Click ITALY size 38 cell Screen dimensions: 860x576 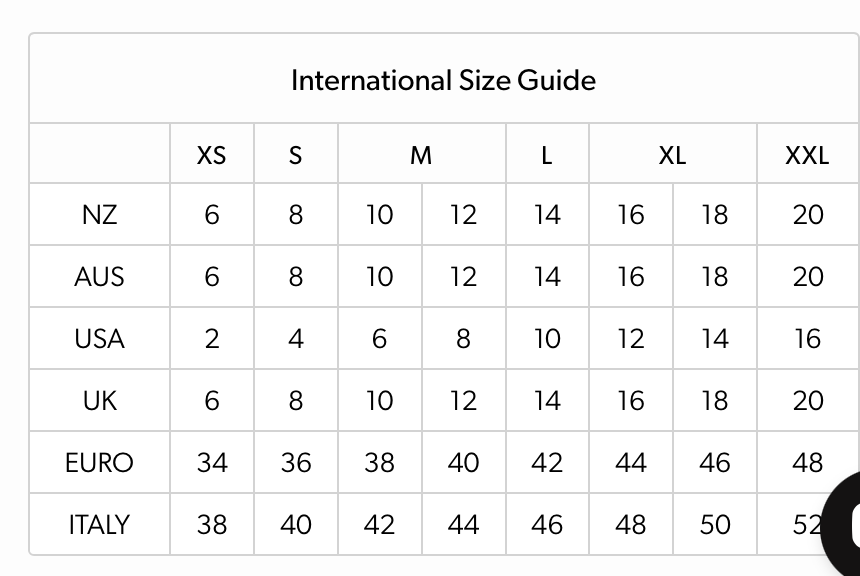tap(211, 525)
